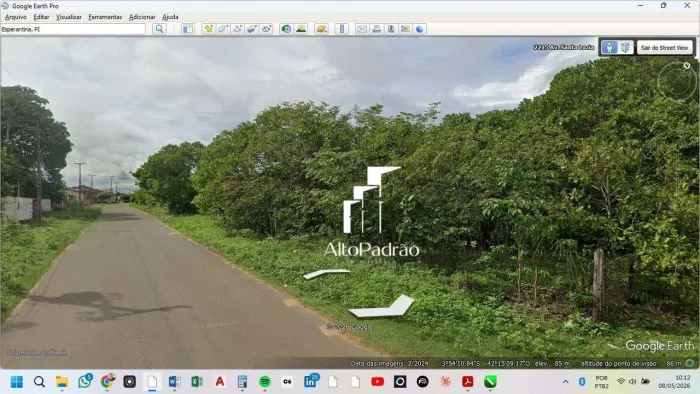The width and height of the screenshot is (700, 394).
Task: Add a placemark with the pushpin icon
Action: (x=208, y=29)
